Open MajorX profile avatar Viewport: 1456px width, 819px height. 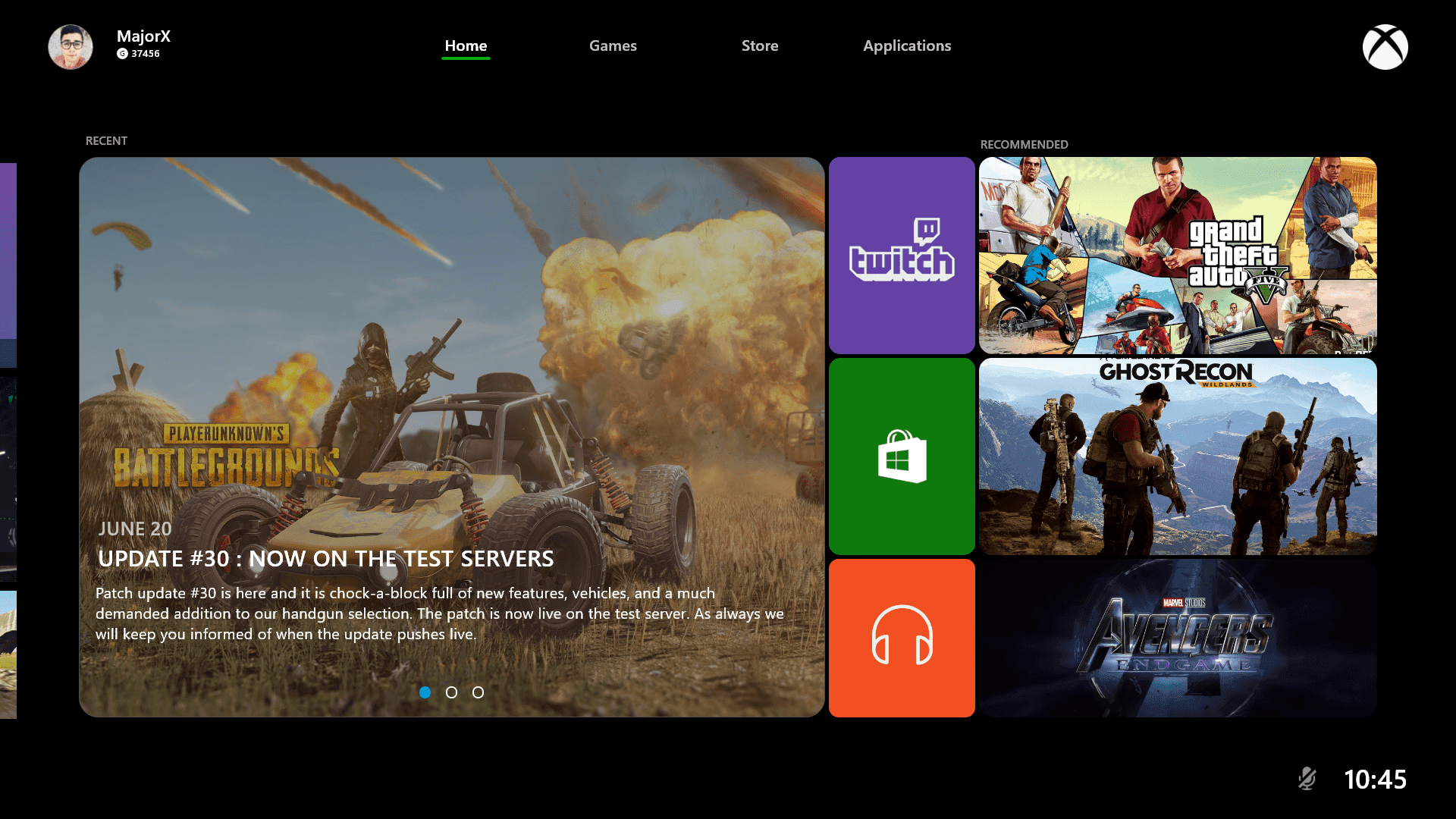71,46
